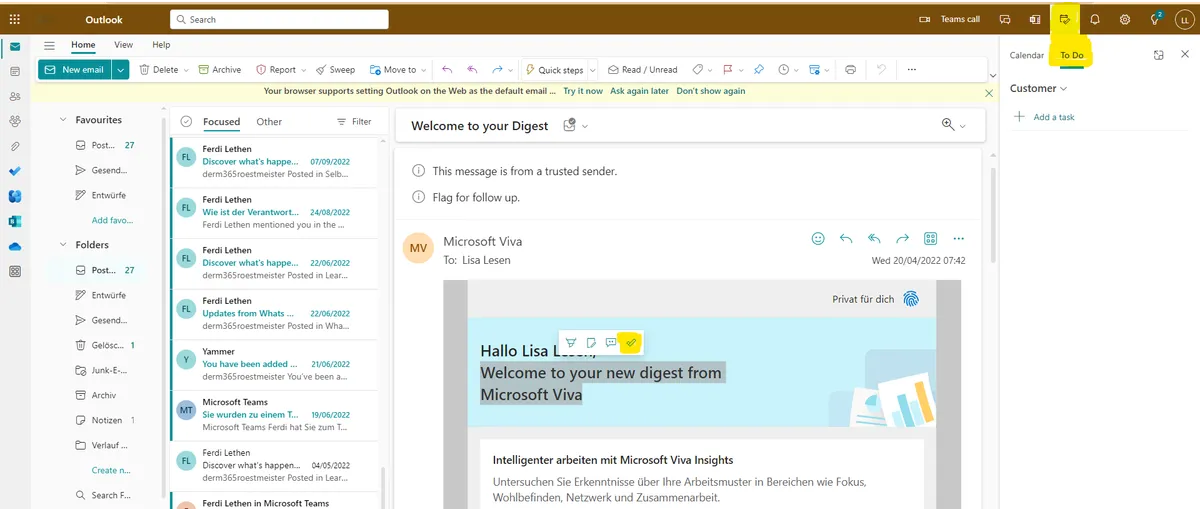The height and width of the screenshot is (509, 1200).
Task: Click the New email button
Action: coord(75,70)
